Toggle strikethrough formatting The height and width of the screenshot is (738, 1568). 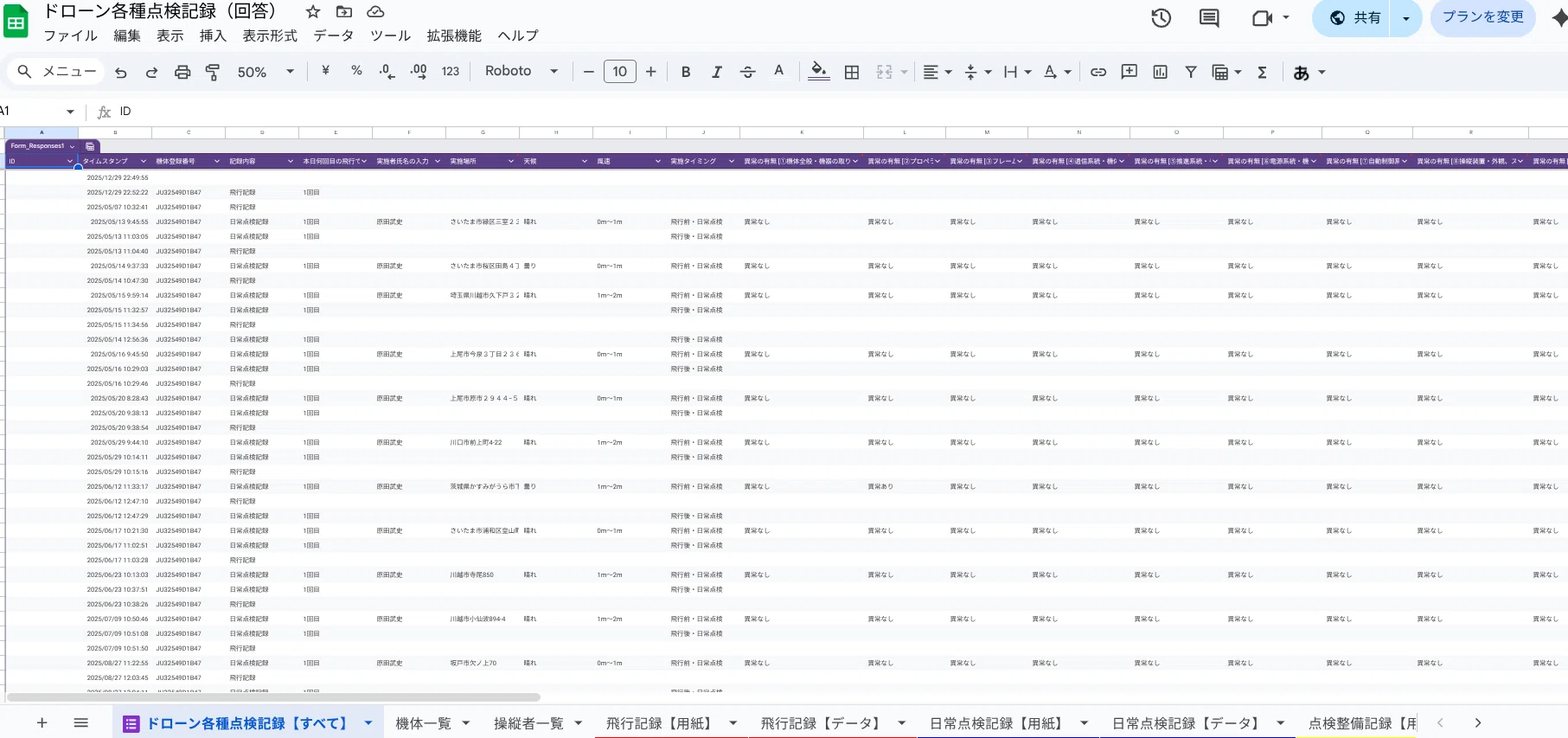748,72
